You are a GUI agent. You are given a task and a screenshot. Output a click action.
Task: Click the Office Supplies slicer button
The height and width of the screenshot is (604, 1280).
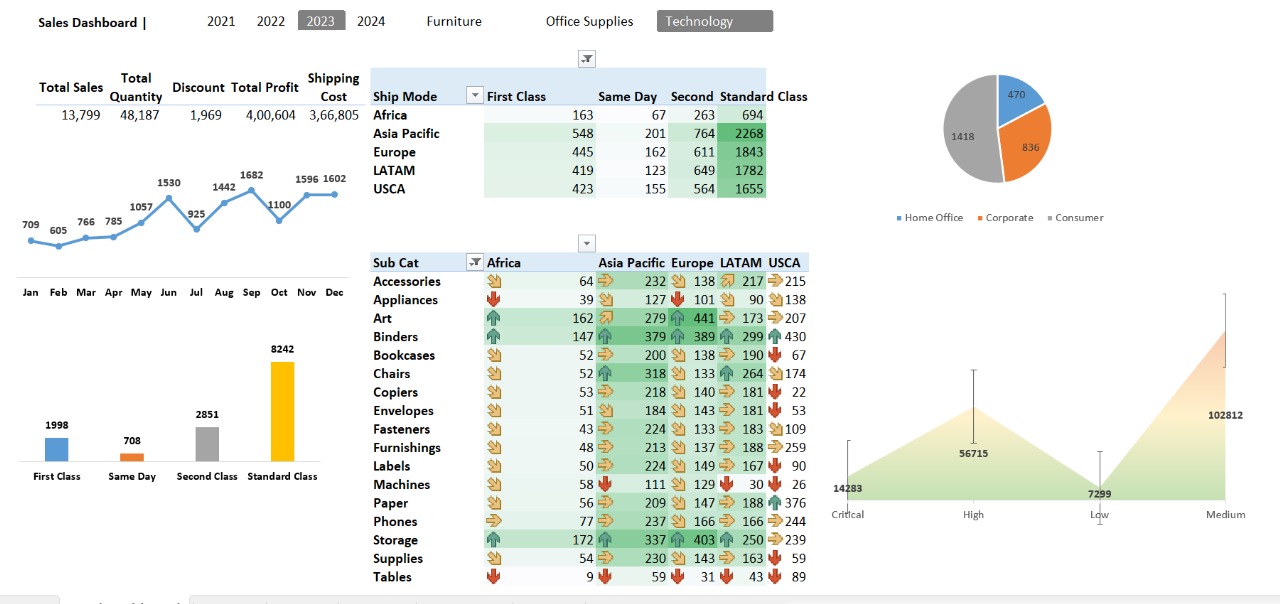[589, 21]
